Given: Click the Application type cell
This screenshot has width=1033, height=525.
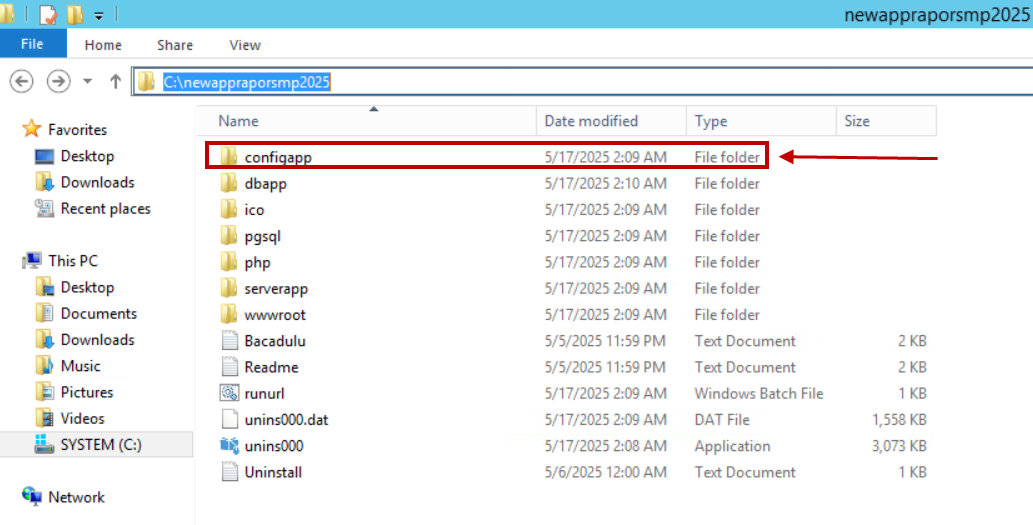Looking at the screenshot, I should [x=732, y=446].
